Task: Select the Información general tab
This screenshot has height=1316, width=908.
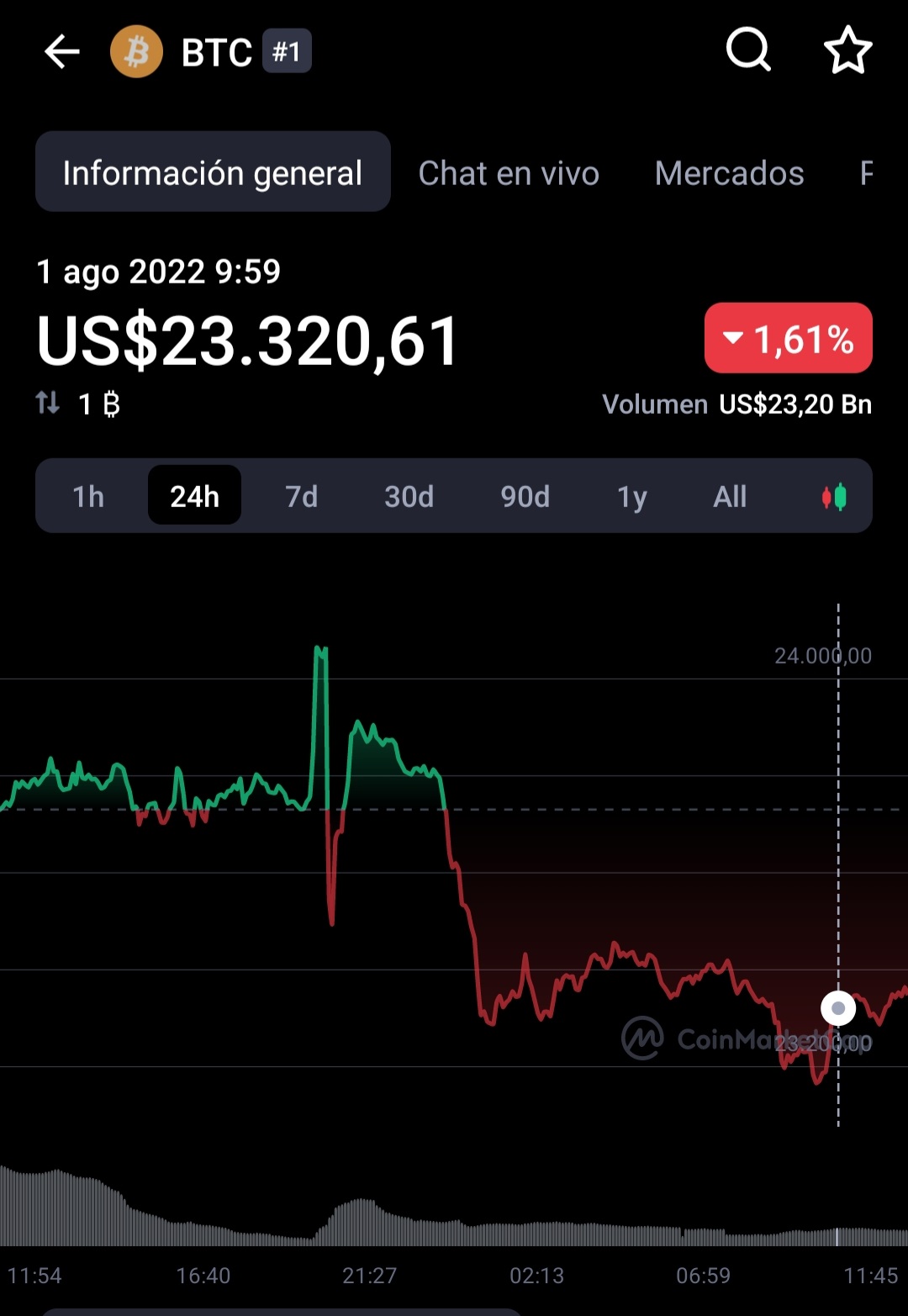Action: tap(213, 172)
